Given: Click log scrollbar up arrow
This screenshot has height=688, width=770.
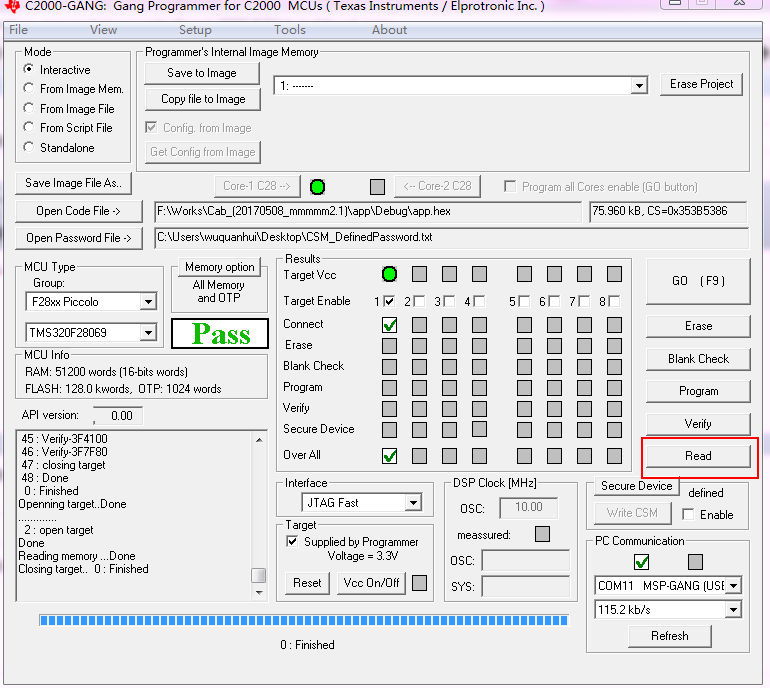Looking at the screenshot, I should pos(259,440).
